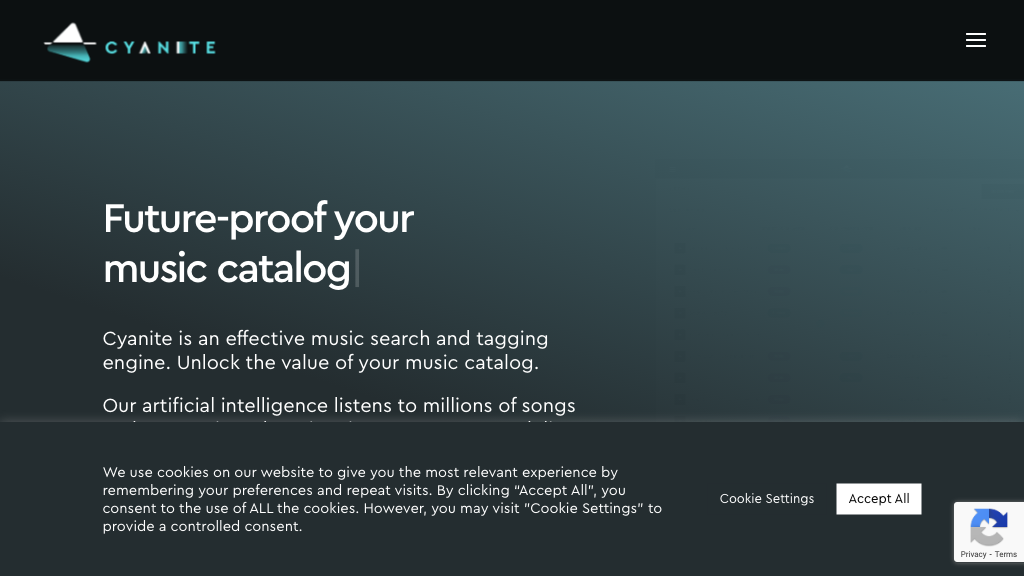Screen dimensions: 1024x576
Task: Click the "music catalog" heading line
Action: pos(227,268)
